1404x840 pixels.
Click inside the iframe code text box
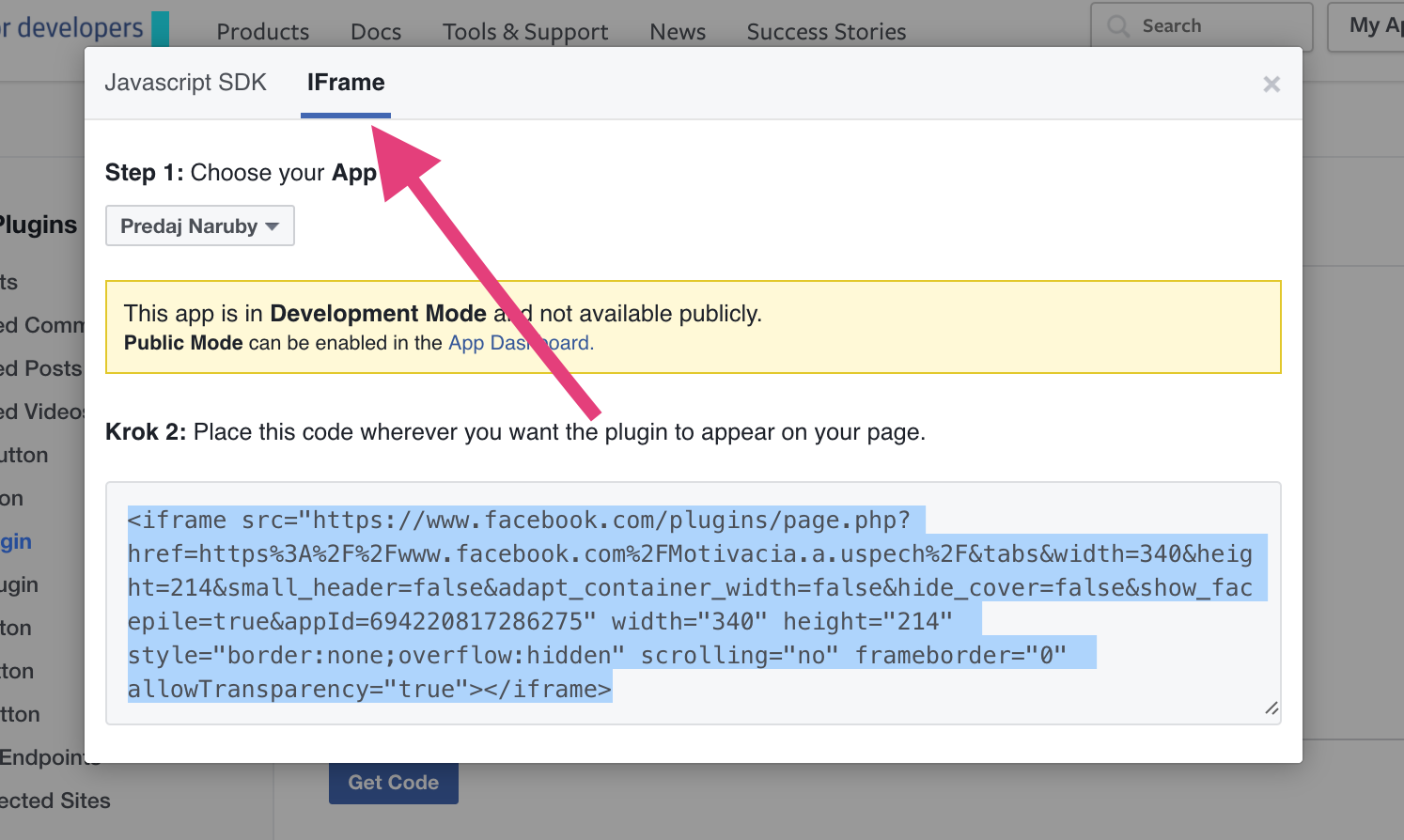(694, 603)
